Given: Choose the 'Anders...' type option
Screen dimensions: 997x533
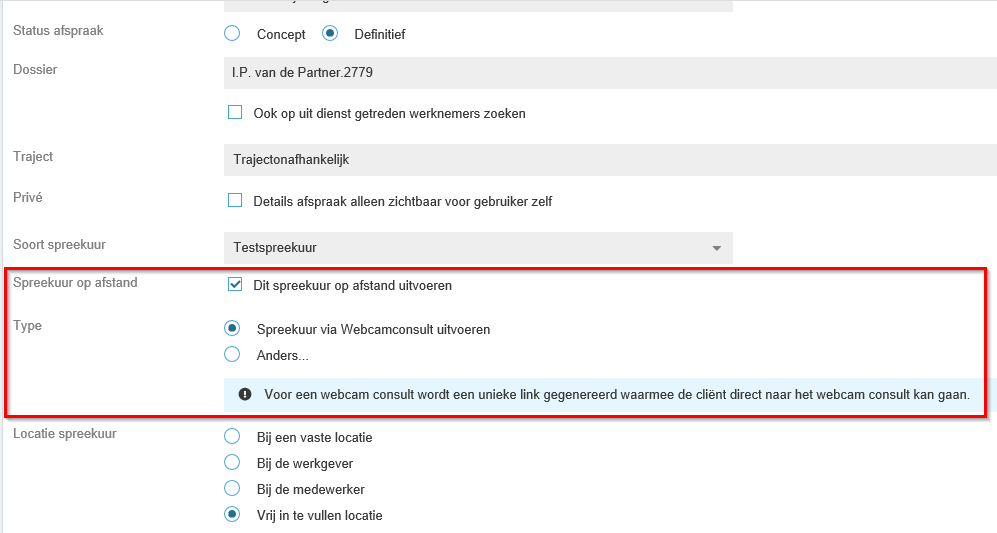Looking at the screenshot, I should (x=233, y=354).
